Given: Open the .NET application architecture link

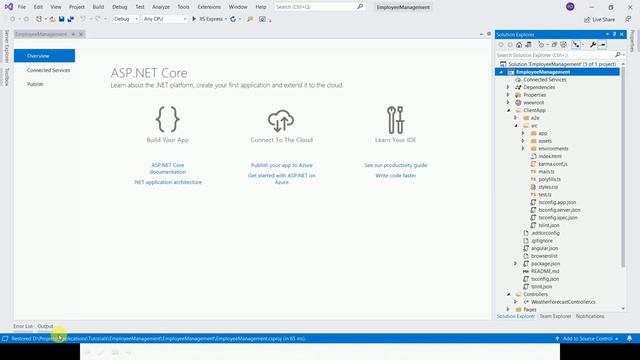Looking at the screenshot, I should 168,182.
